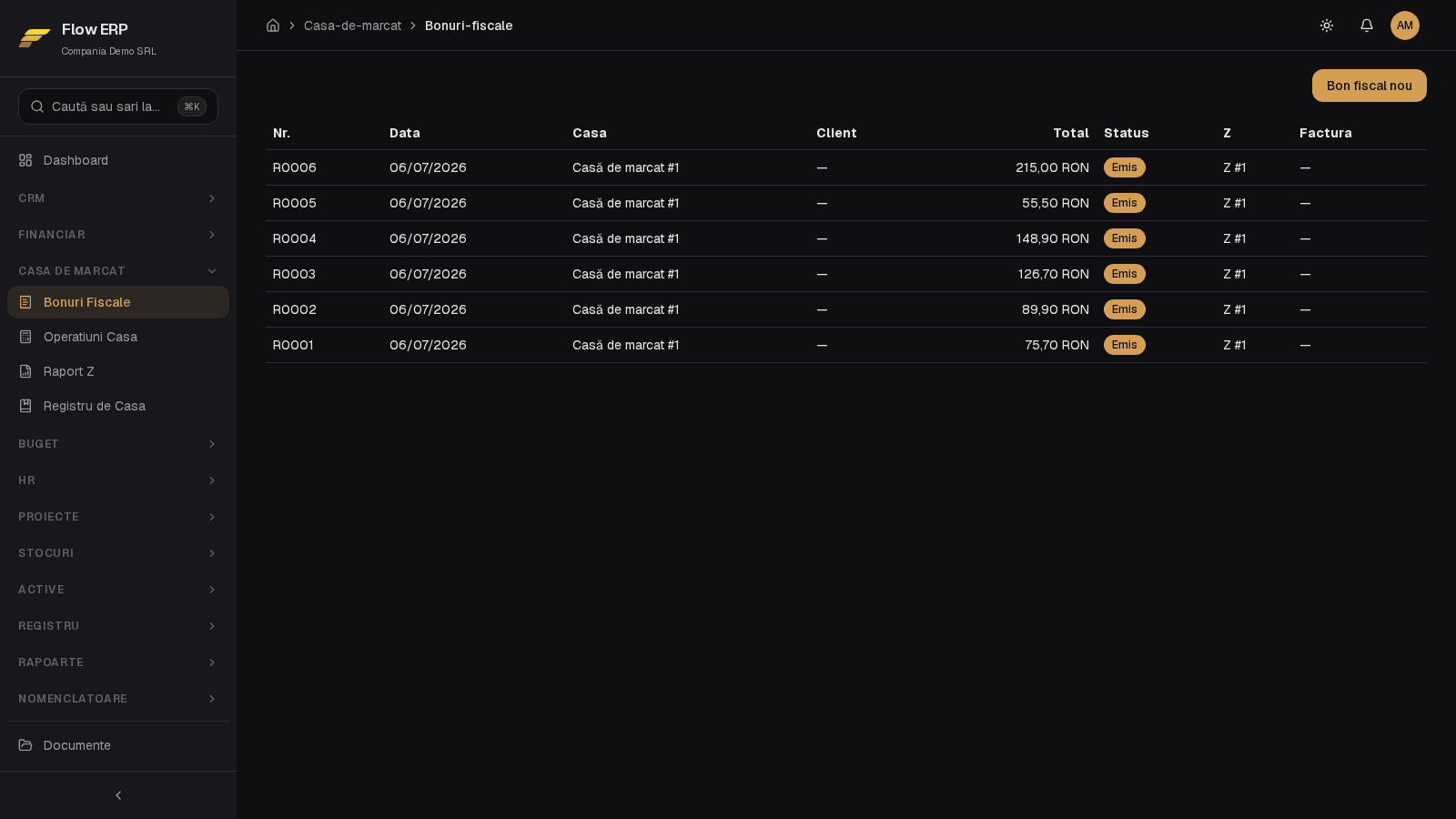Follow the Casa-de-marcat breadcrumb link
The height and width of the screenshot is (819, 1456).
[352, 25]
